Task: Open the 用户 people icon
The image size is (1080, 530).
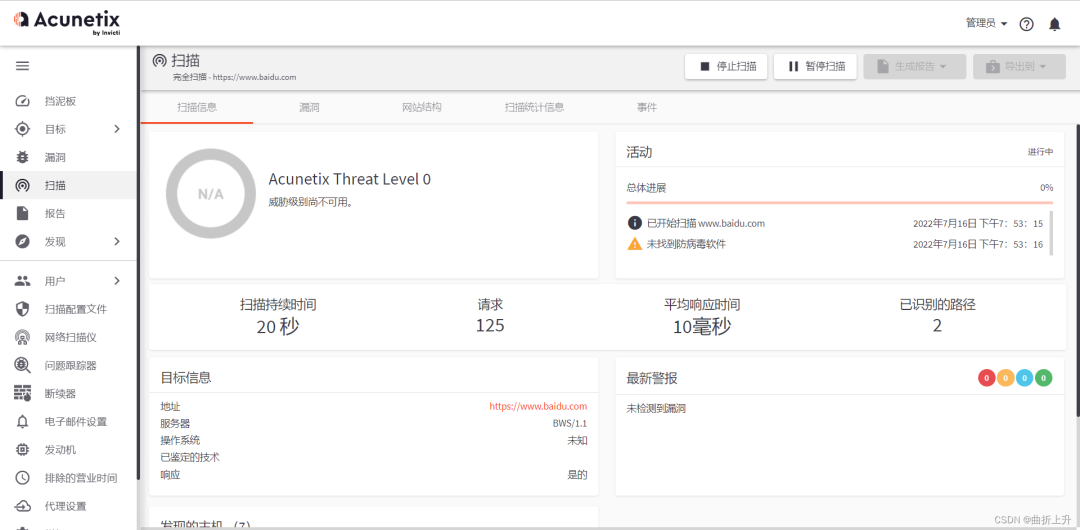Action: point(23,281)
